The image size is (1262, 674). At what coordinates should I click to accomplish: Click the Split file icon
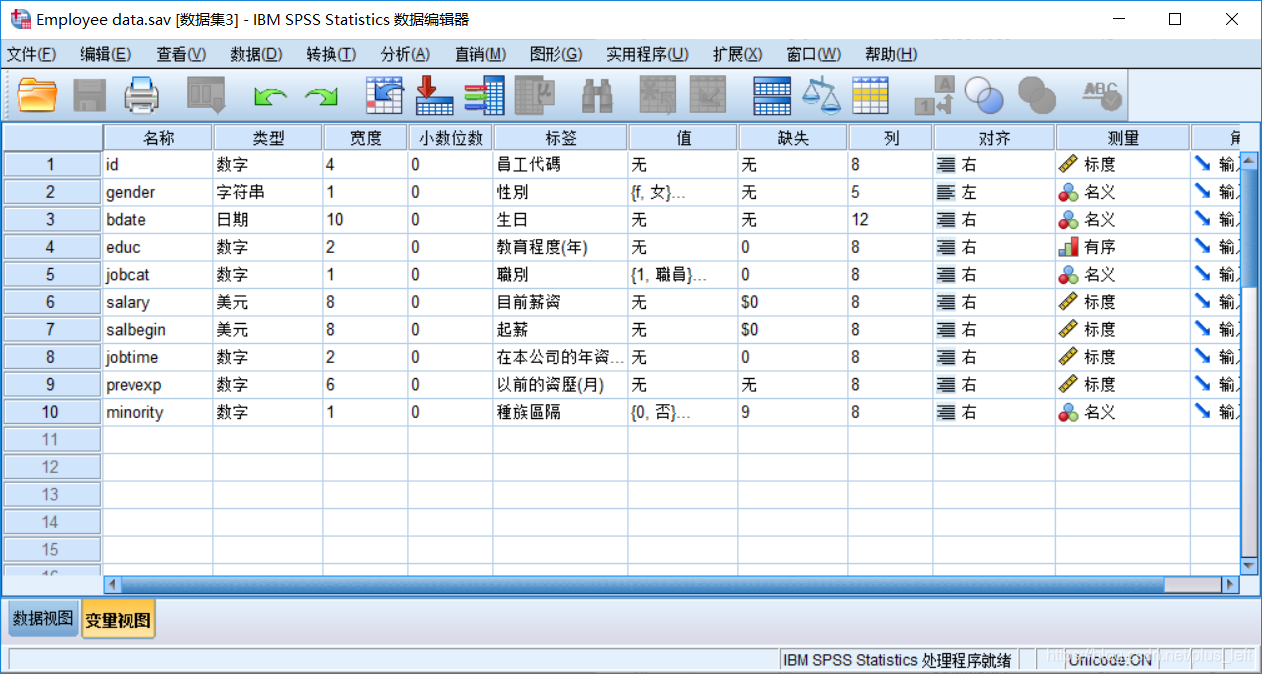[x=772, y=95]
